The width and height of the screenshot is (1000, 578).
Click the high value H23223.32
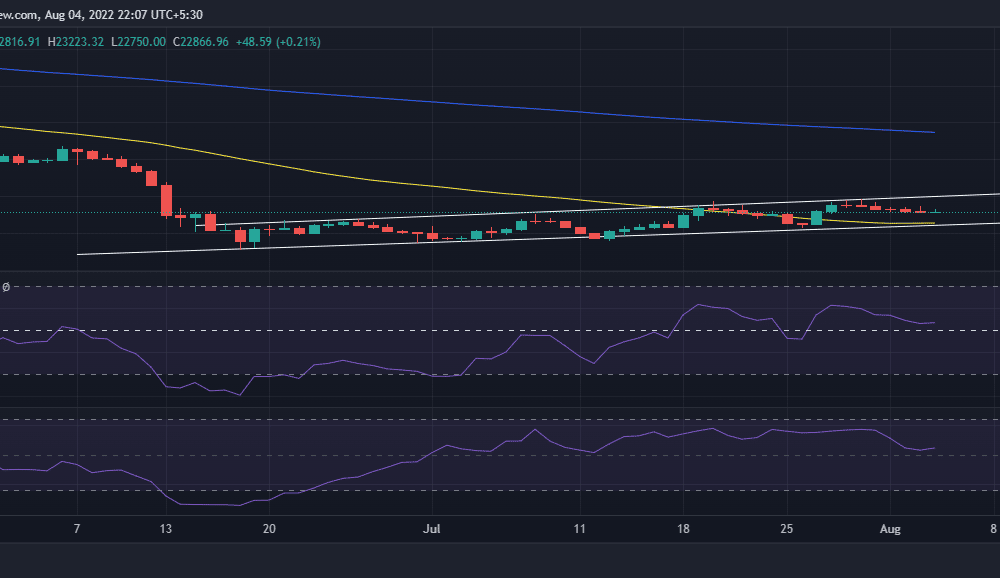(x=76, y=42)
